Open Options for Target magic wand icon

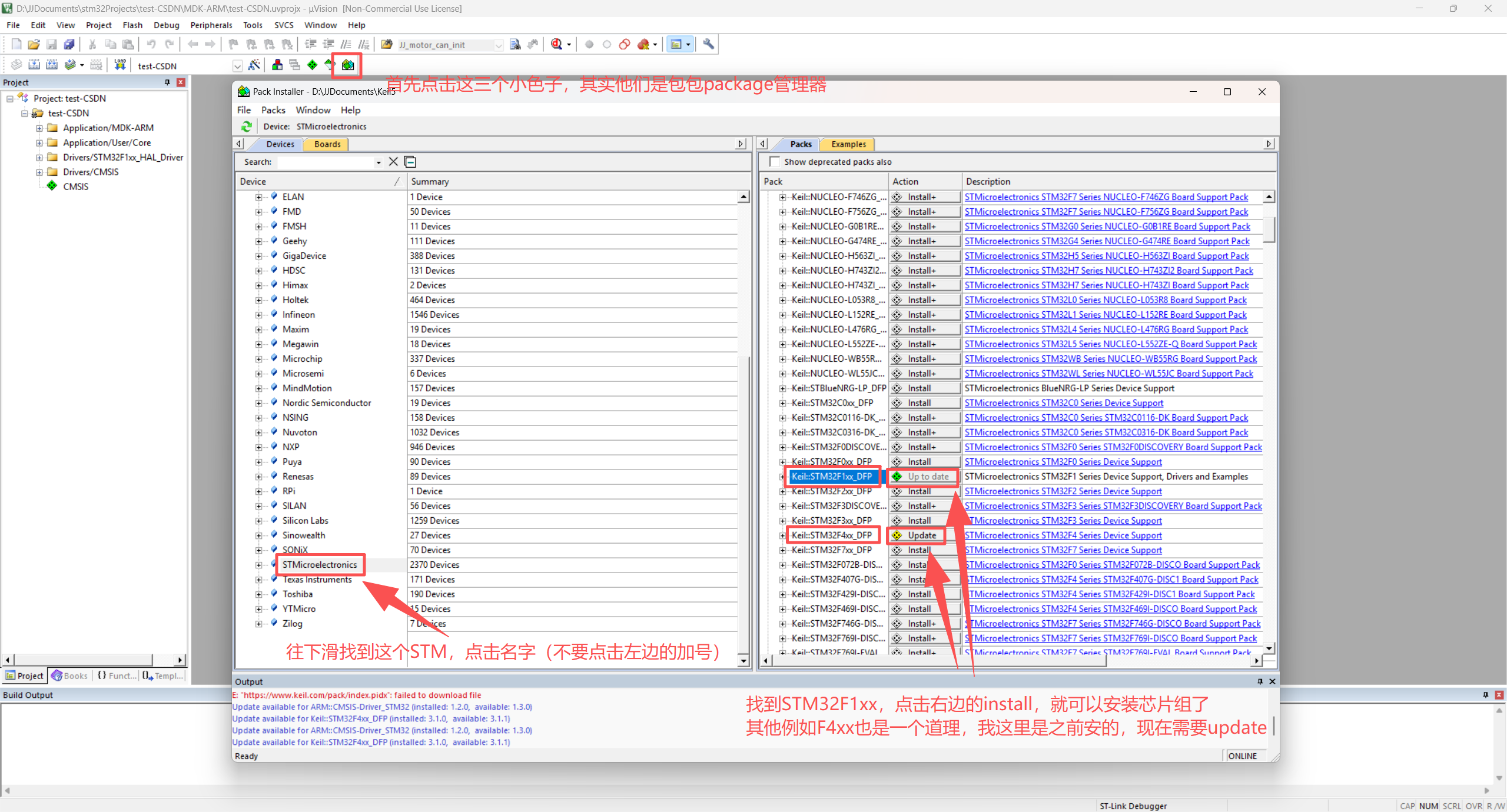[254, 65]
